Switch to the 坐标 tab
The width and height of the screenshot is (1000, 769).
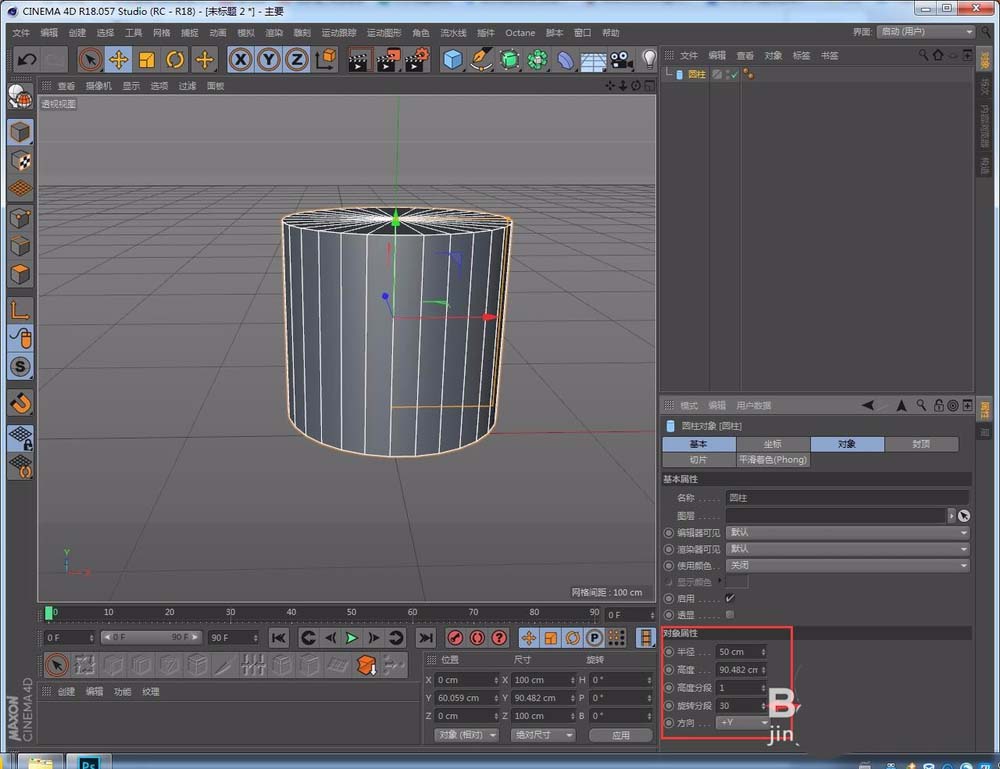tap(772, 444)
